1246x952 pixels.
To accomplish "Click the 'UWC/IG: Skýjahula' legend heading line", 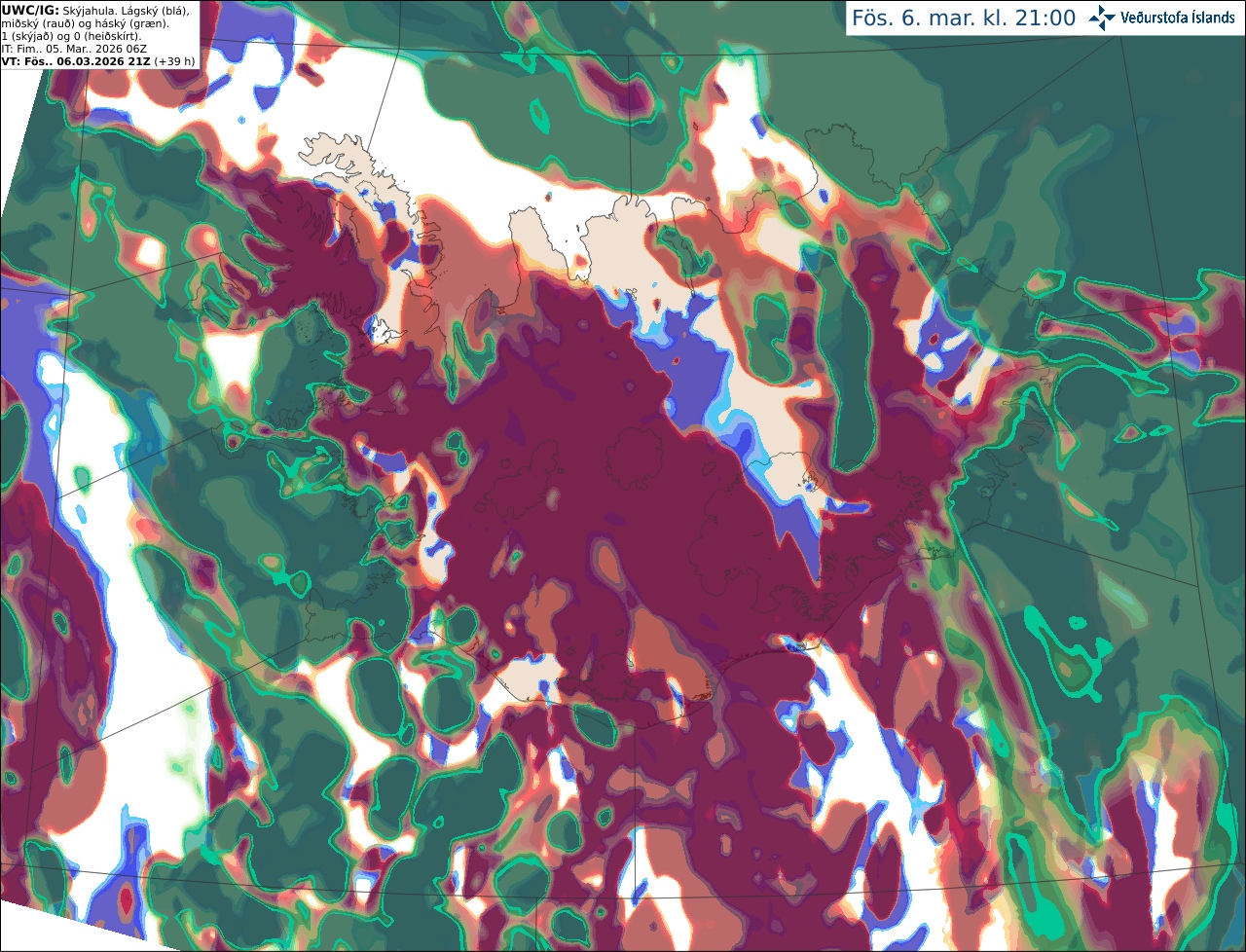I will [x=94, y=11].
